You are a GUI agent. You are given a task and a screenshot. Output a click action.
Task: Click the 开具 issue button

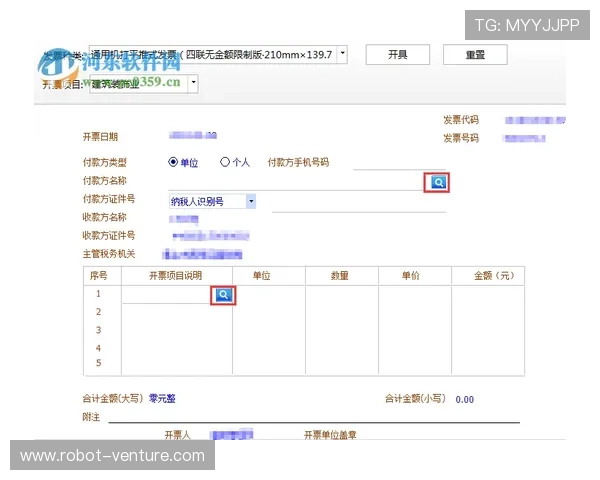[x=398, y=55]
